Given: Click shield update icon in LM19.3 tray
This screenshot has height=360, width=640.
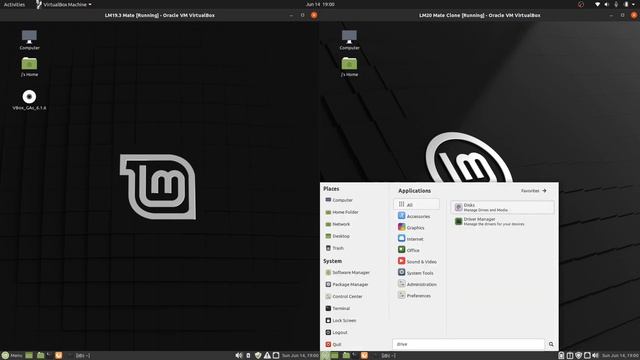Looking at the screenshot, I should click(258, 356).
